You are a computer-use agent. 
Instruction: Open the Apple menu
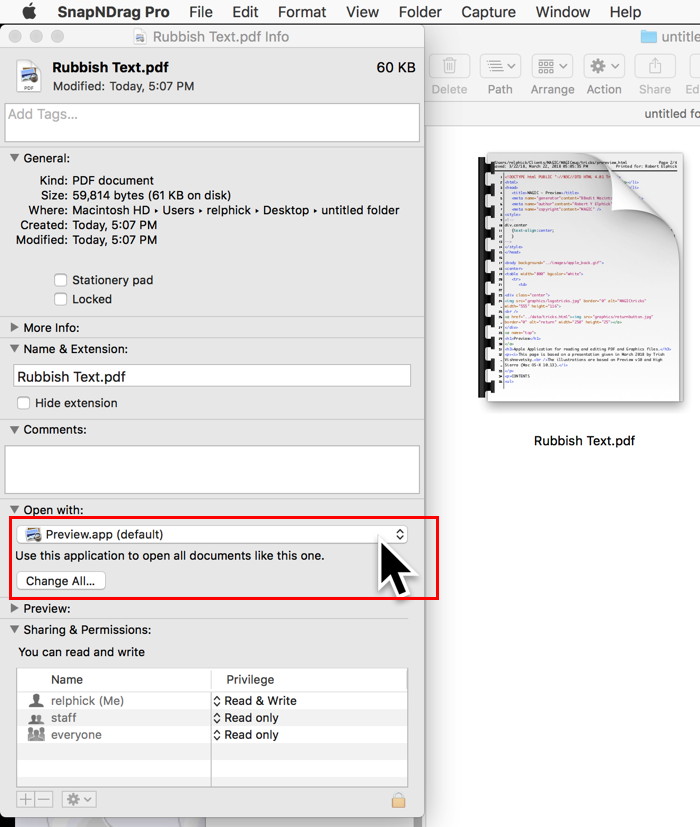pyautogui.click(x=30, y=12)
